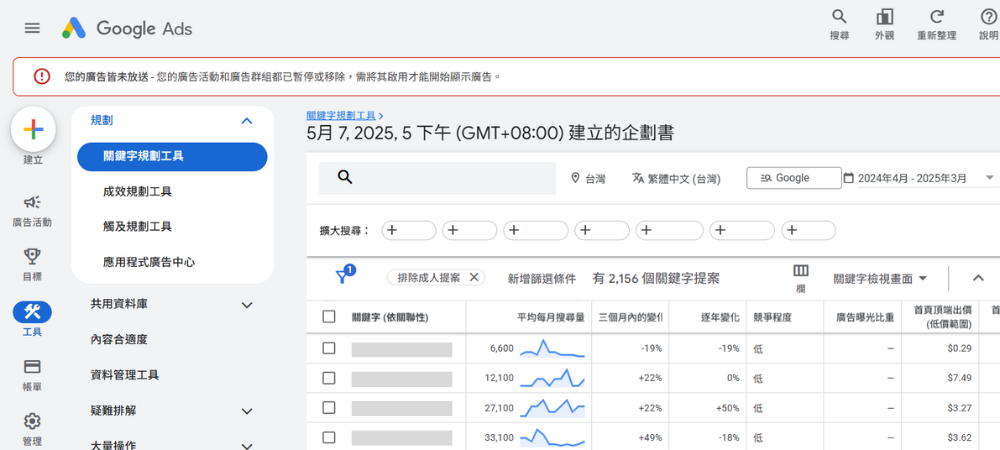Click the $7.49 bid cell

[959, 378]
